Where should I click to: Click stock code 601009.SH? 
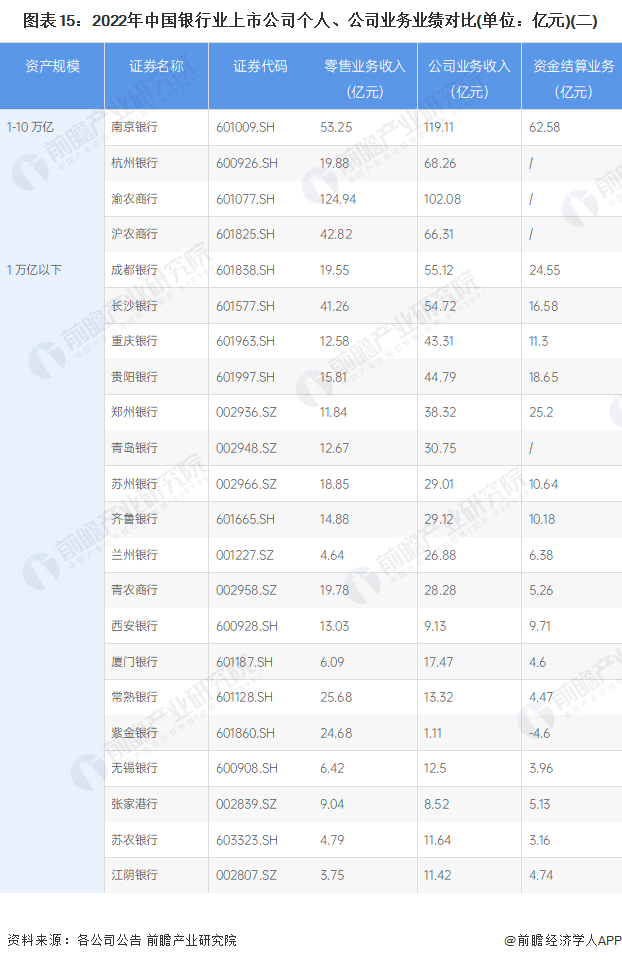245,127
